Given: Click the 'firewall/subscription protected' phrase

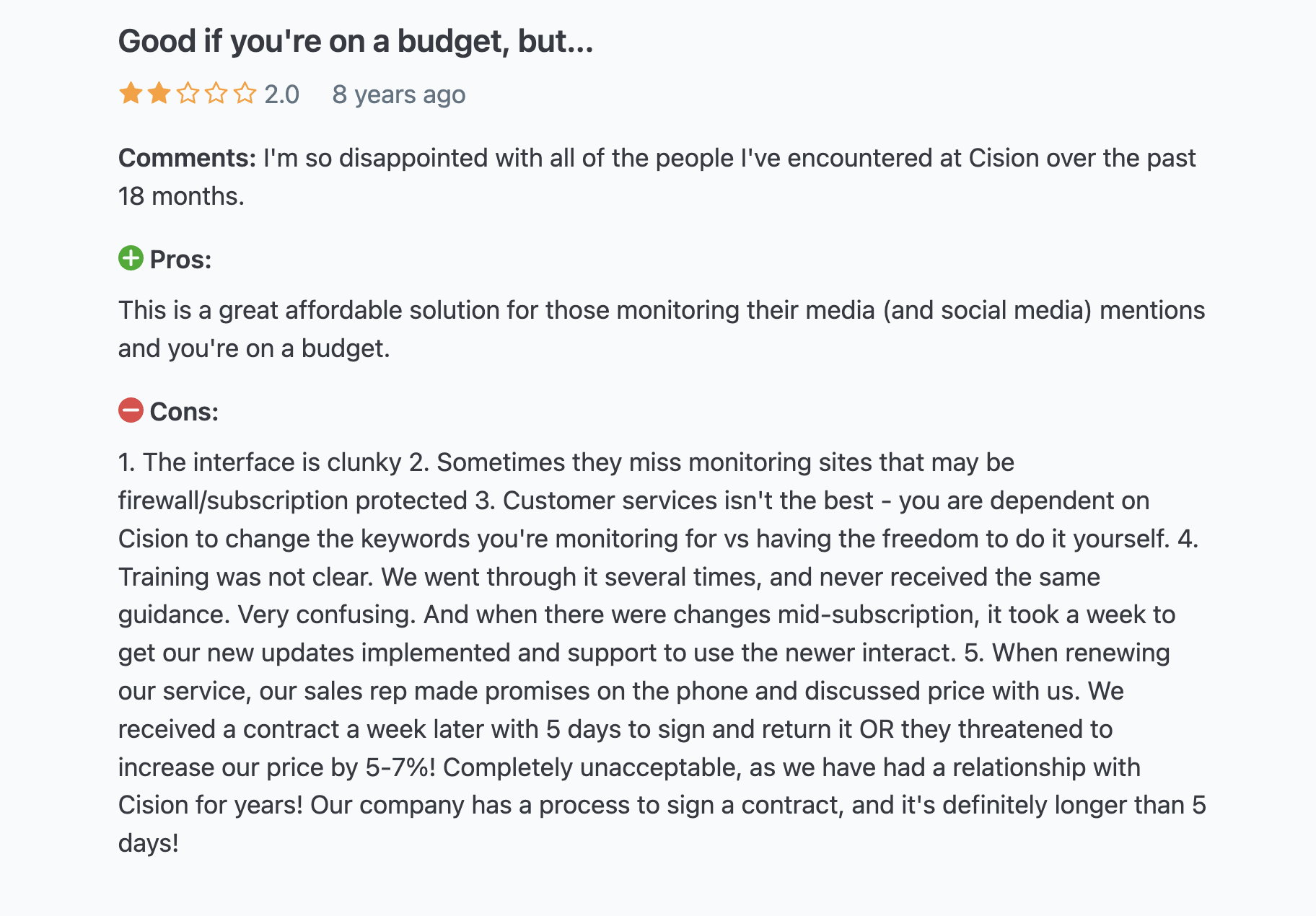Looking at the screenshot, I should coord(293,501).
